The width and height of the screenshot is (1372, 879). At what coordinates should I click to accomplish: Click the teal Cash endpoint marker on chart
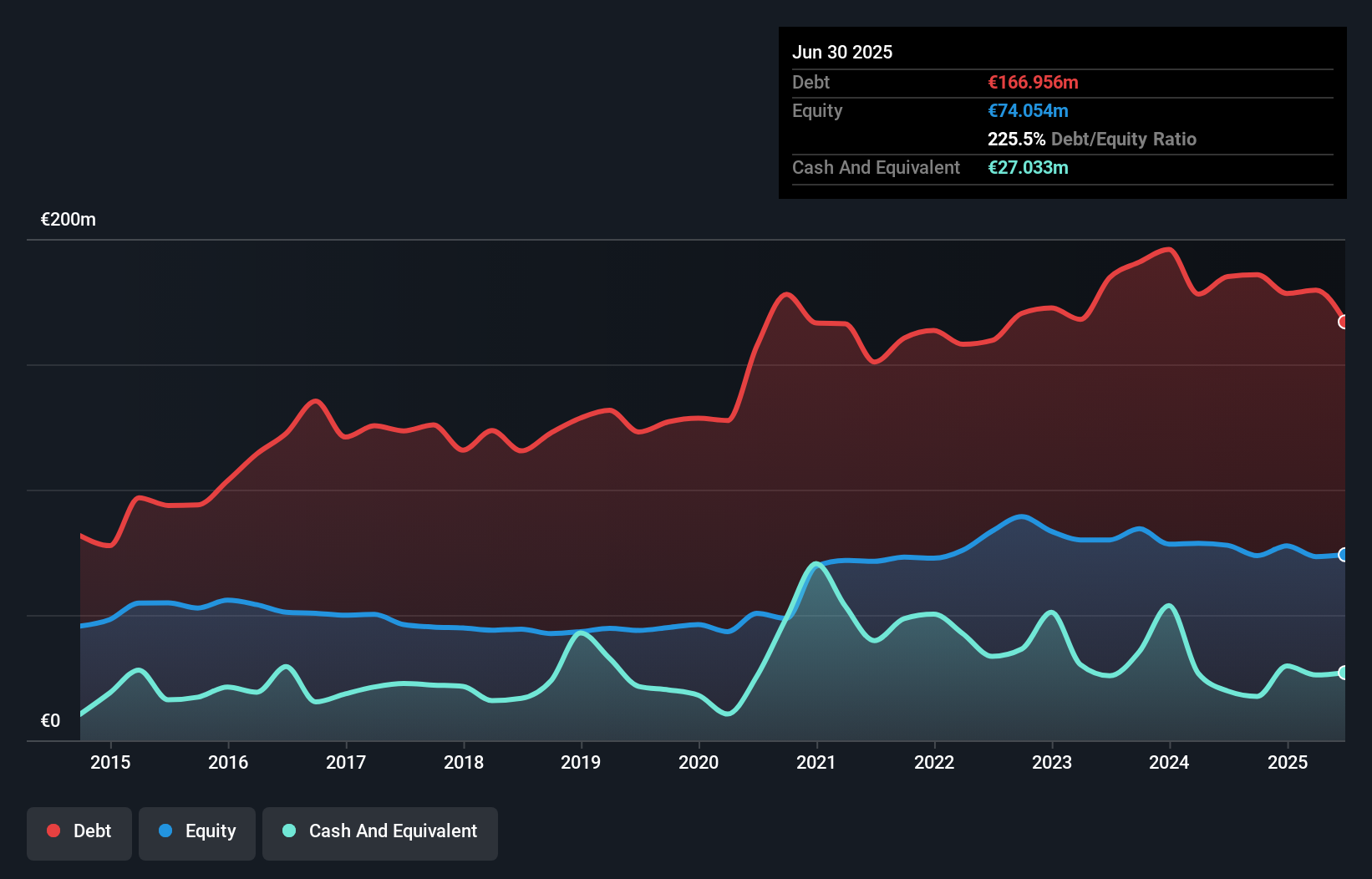pos(1342,673)
